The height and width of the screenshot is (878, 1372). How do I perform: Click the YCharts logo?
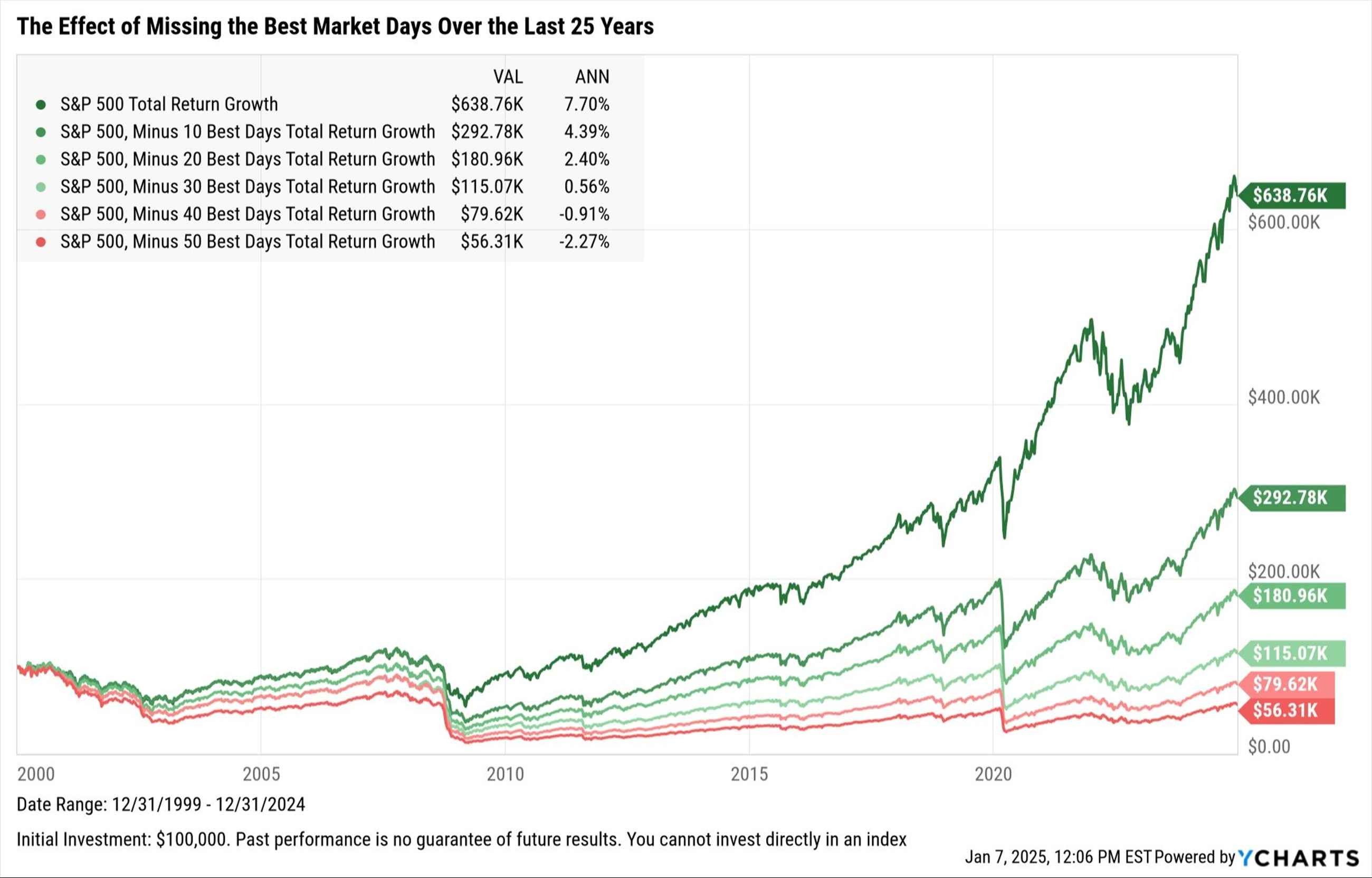(x=1299, y=857)
